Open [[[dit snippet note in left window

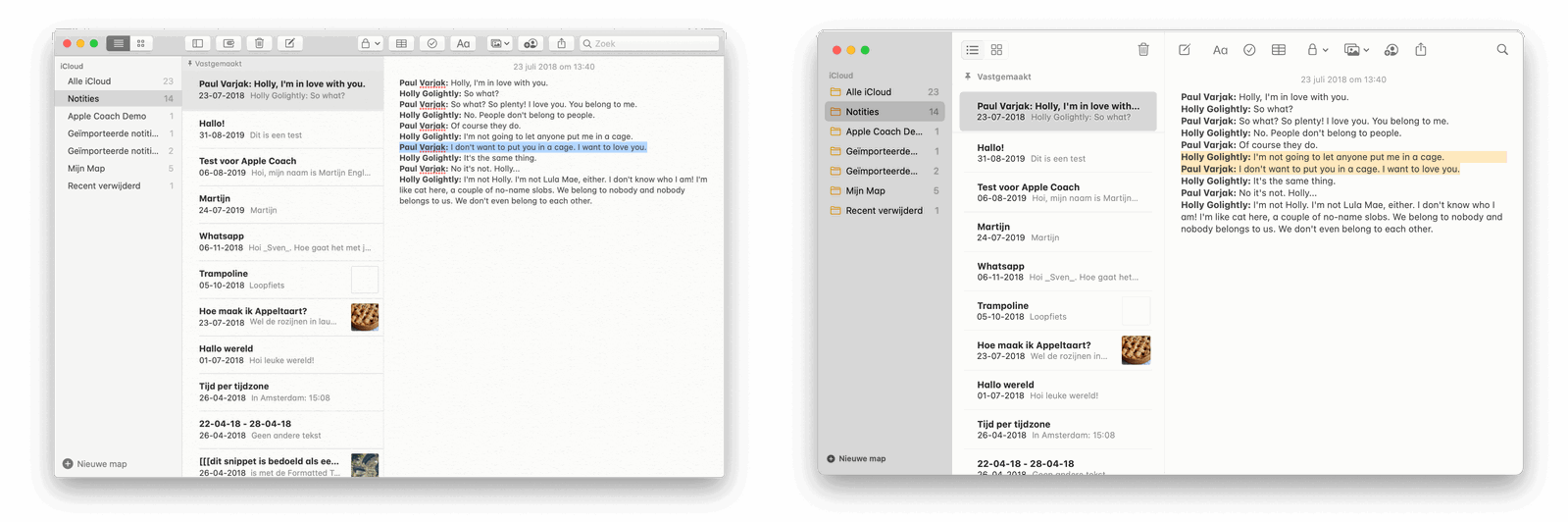(282, 465)
